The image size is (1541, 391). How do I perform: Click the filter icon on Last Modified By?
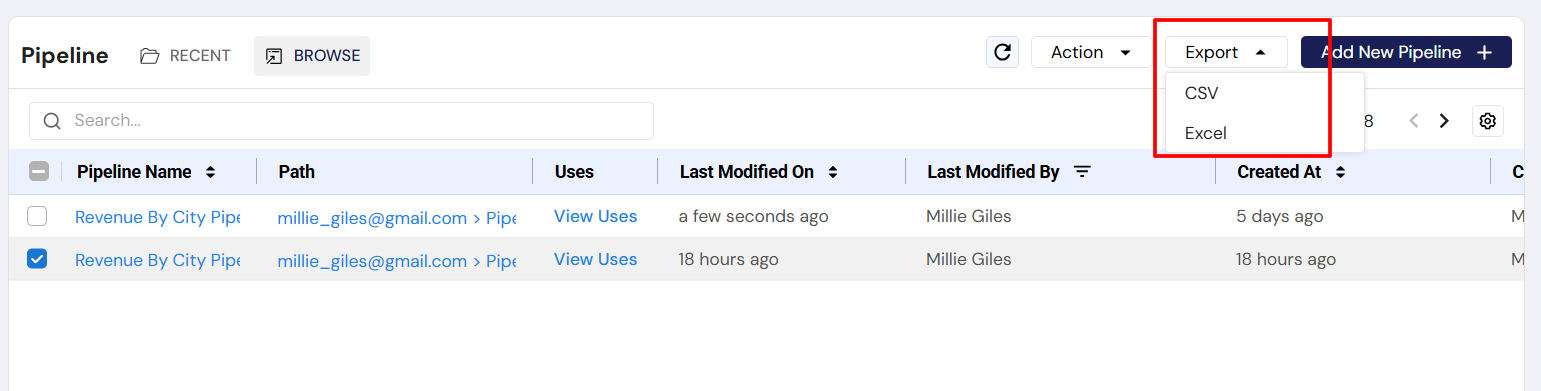click(1081, 172)
